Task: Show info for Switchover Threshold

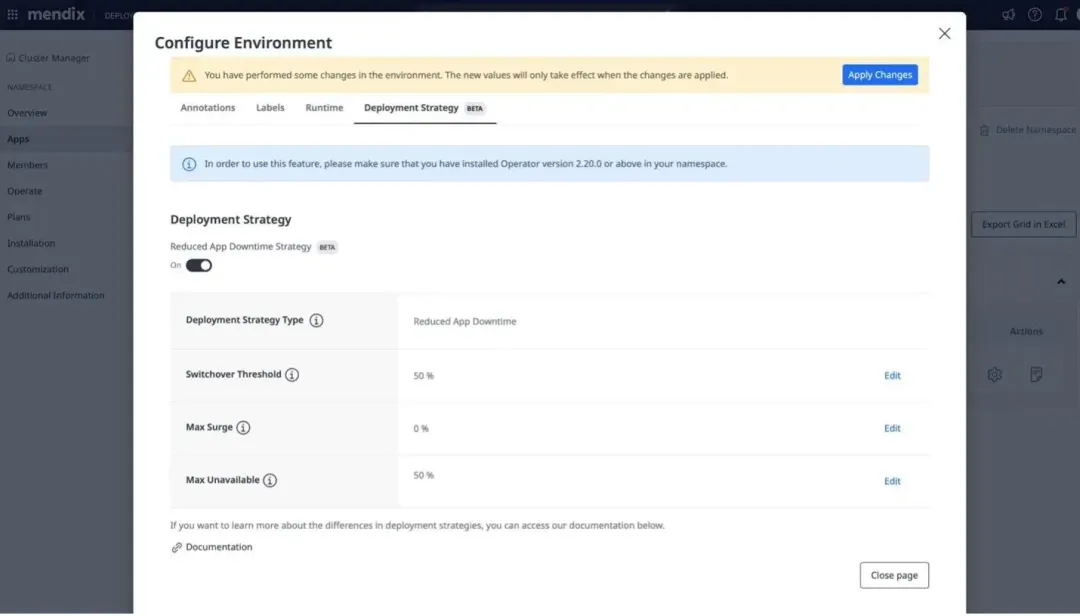Action: pyautogui.click(x=292, y=375)
